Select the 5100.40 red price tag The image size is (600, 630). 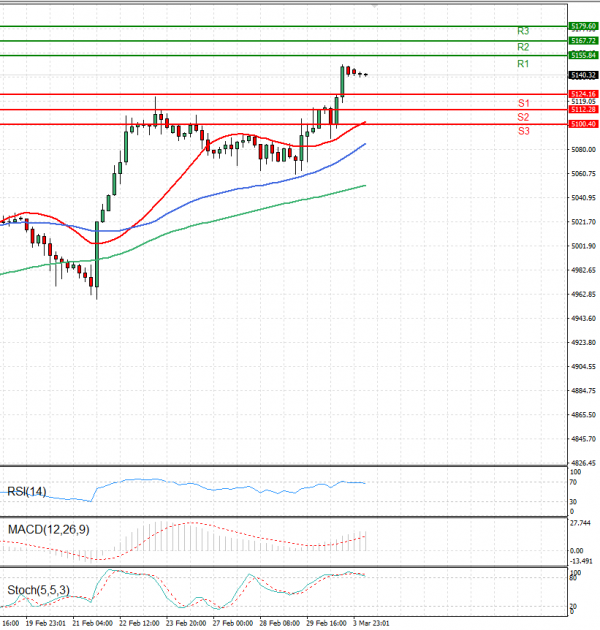[x=584, y=124]
